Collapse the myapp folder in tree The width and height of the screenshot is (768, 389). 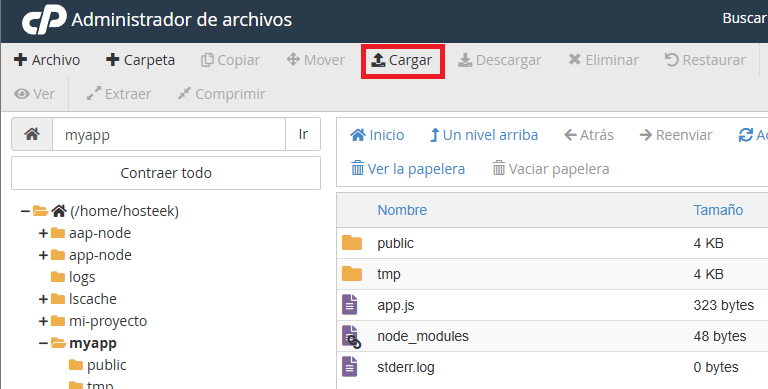coord(43,343)
